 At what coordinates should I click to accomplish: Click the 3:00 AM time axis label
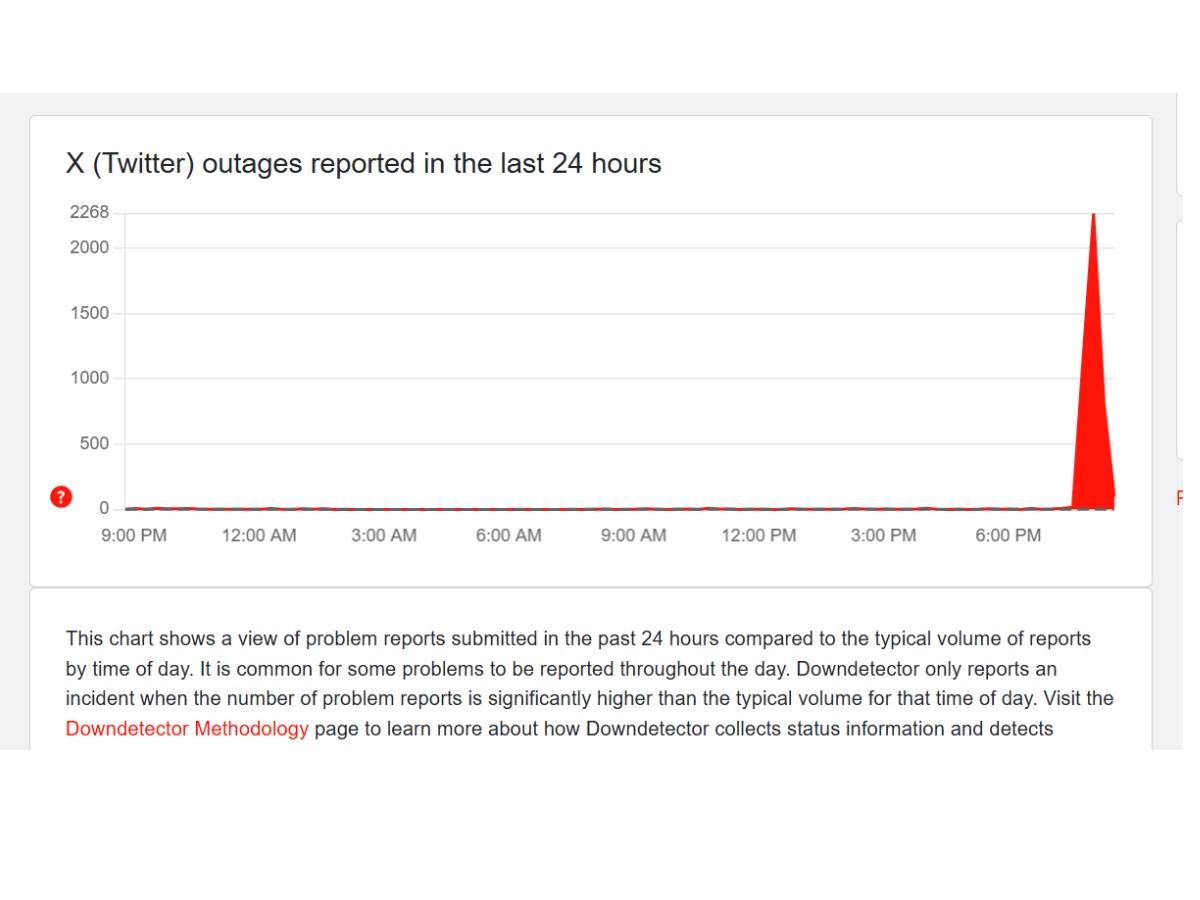pos(384,535)
